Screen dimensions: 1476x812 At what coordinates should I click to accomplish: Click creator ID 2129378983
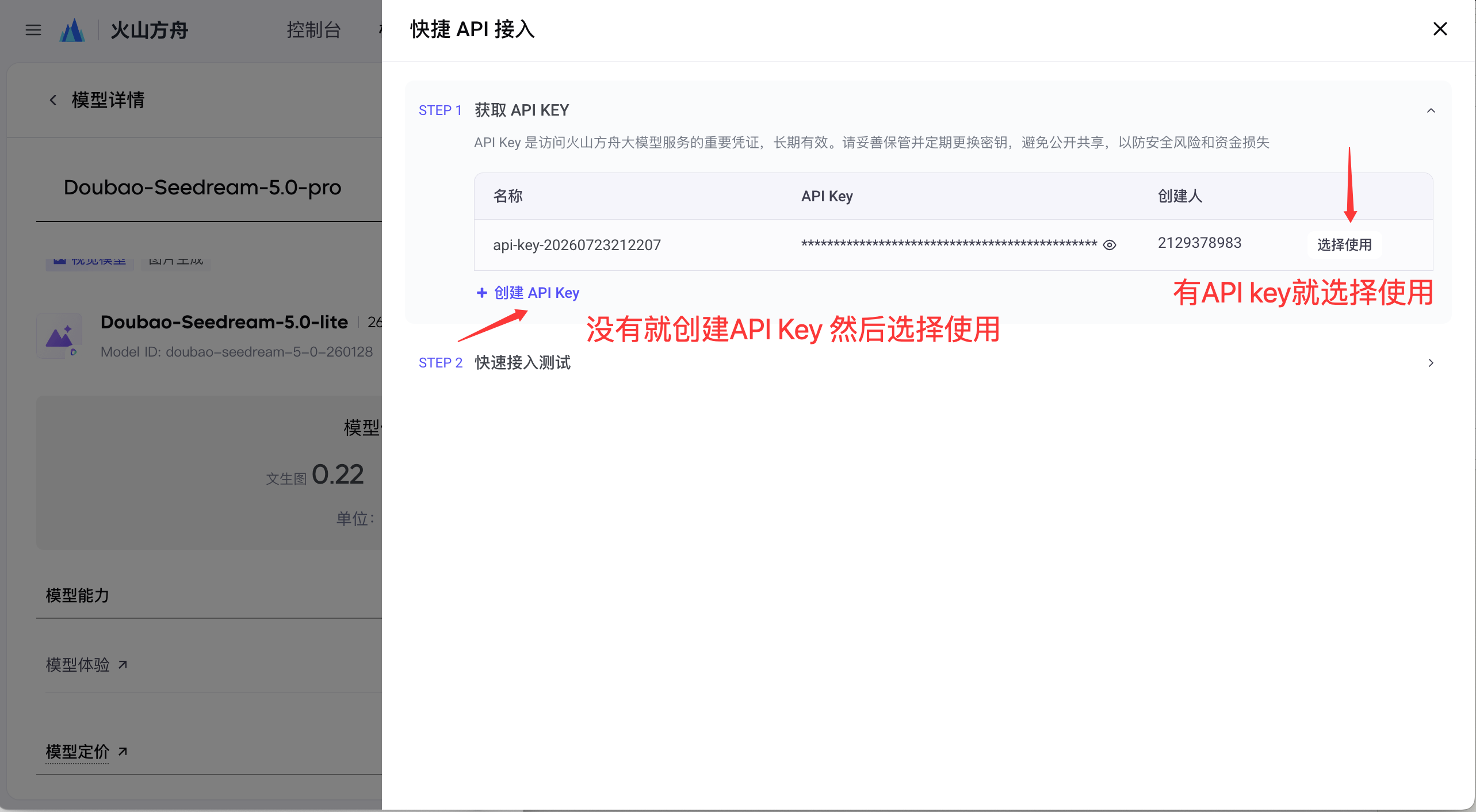click(x=1199, y=243)
